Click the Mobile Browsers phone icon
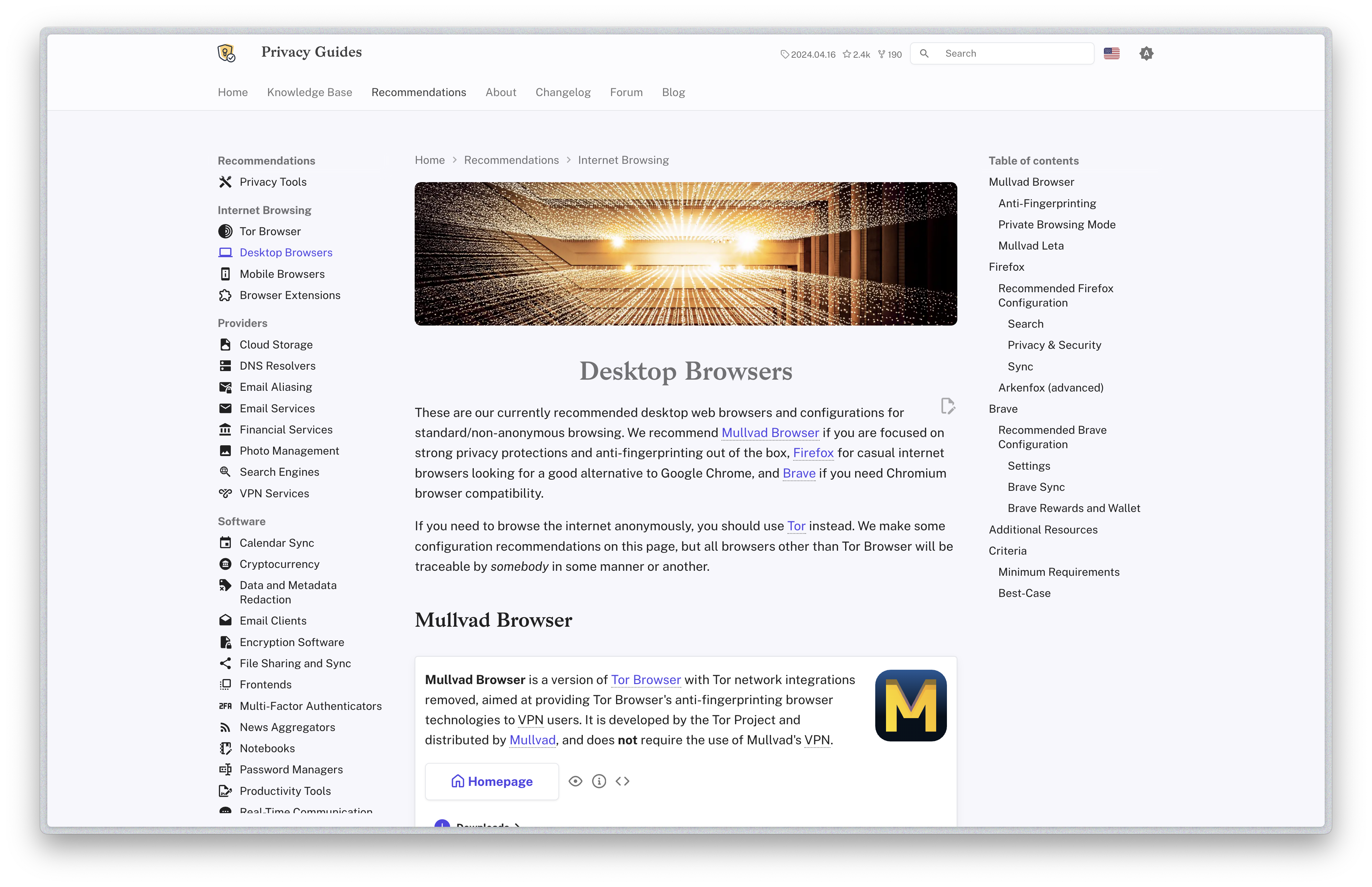Viewport: 1372px width, 887px height. (x=225, y=274)
